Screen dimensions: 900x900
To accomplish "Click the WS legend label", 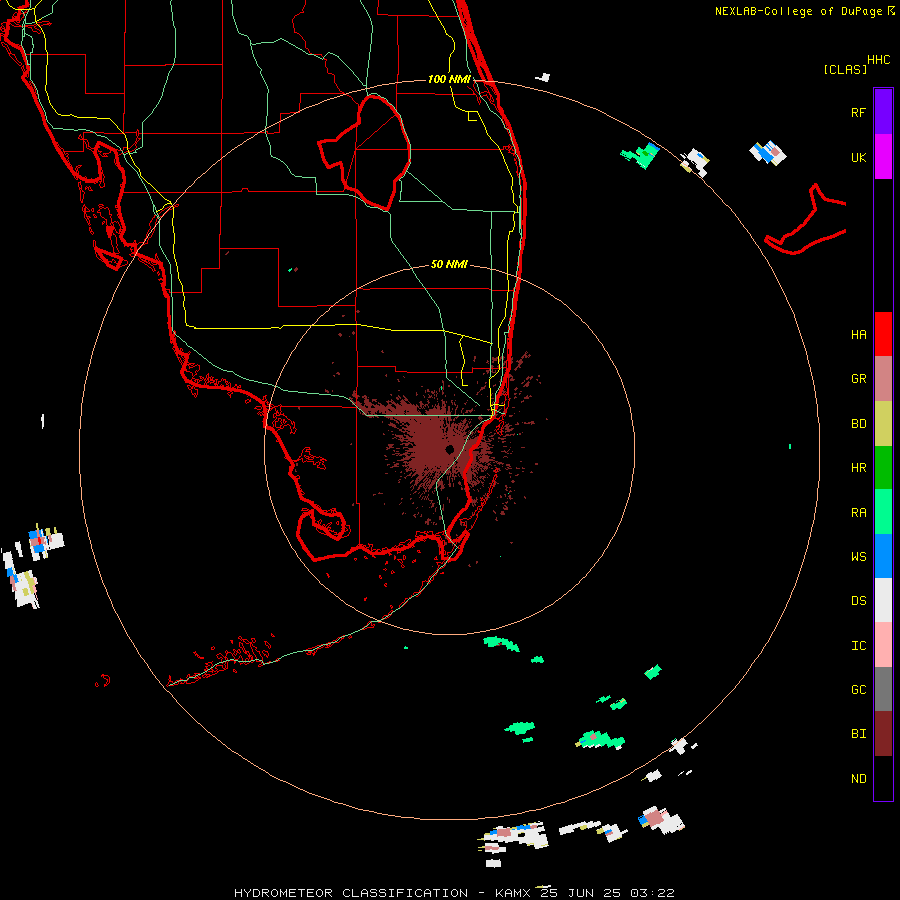I will pyautogui.click(x=858, y=557).
